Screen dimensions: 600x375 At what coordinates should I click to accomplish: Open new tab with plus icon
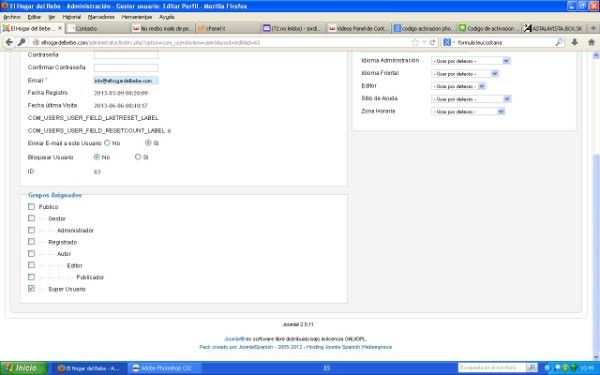(x=593, y=28)
